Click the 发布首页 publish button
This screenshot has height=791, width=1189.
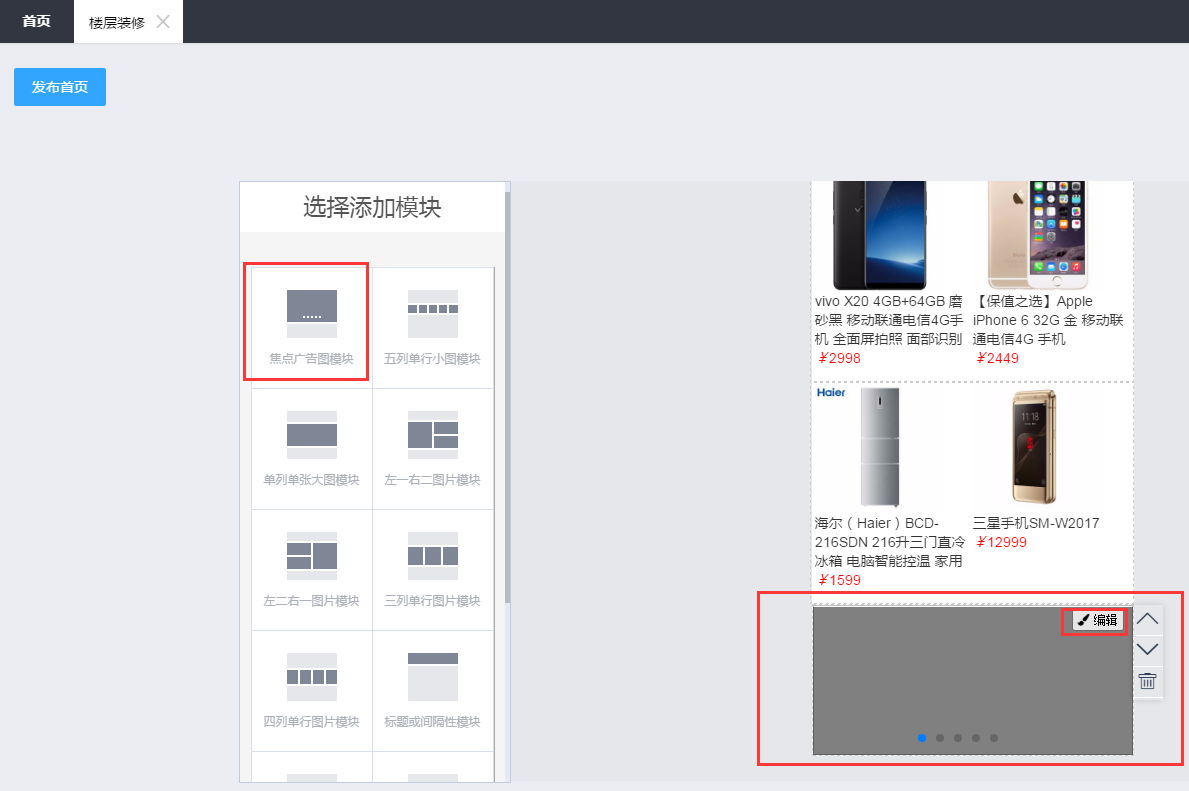[x=60, y=87]
